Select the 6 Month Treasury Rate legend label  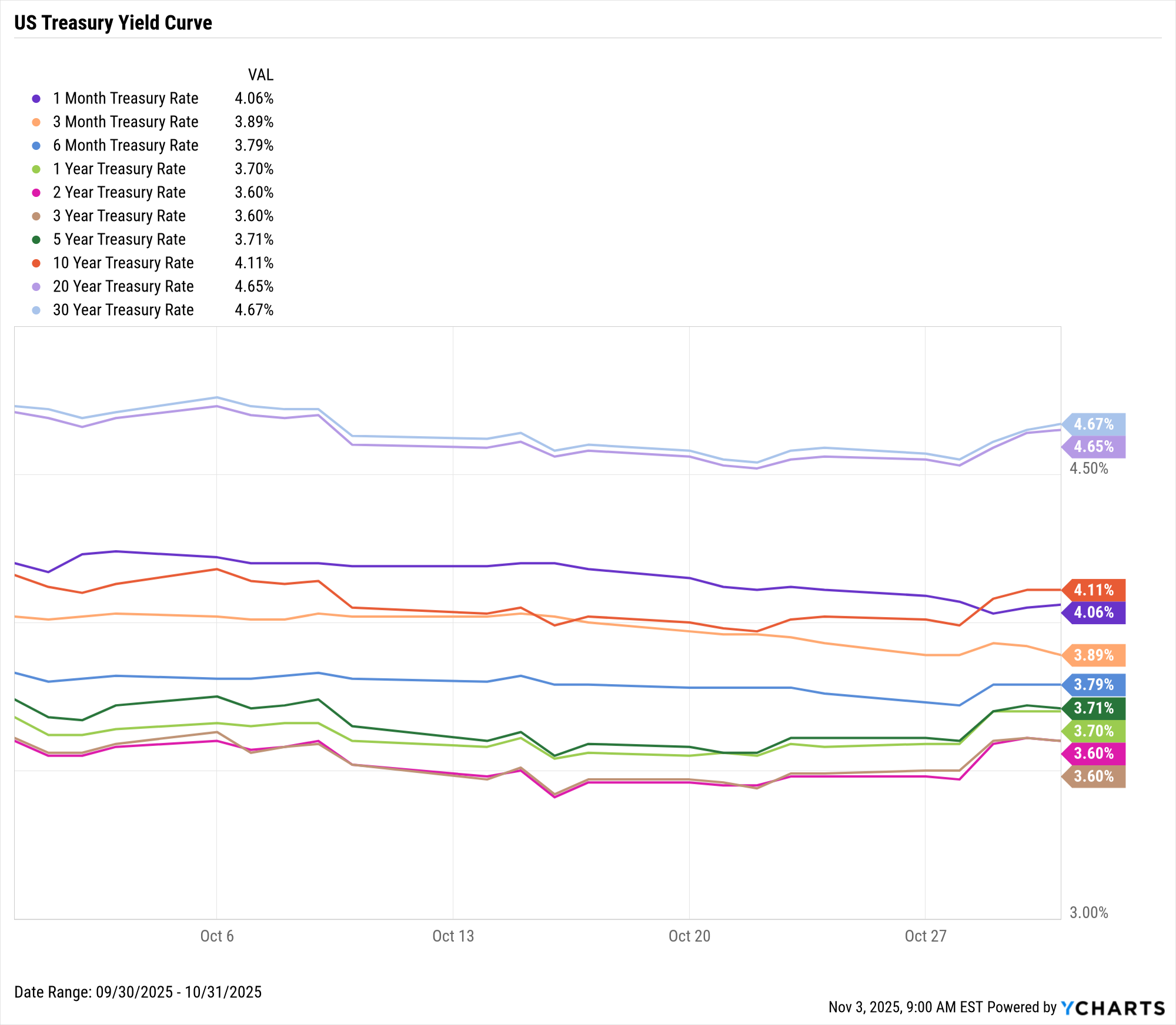click(125, 145)
